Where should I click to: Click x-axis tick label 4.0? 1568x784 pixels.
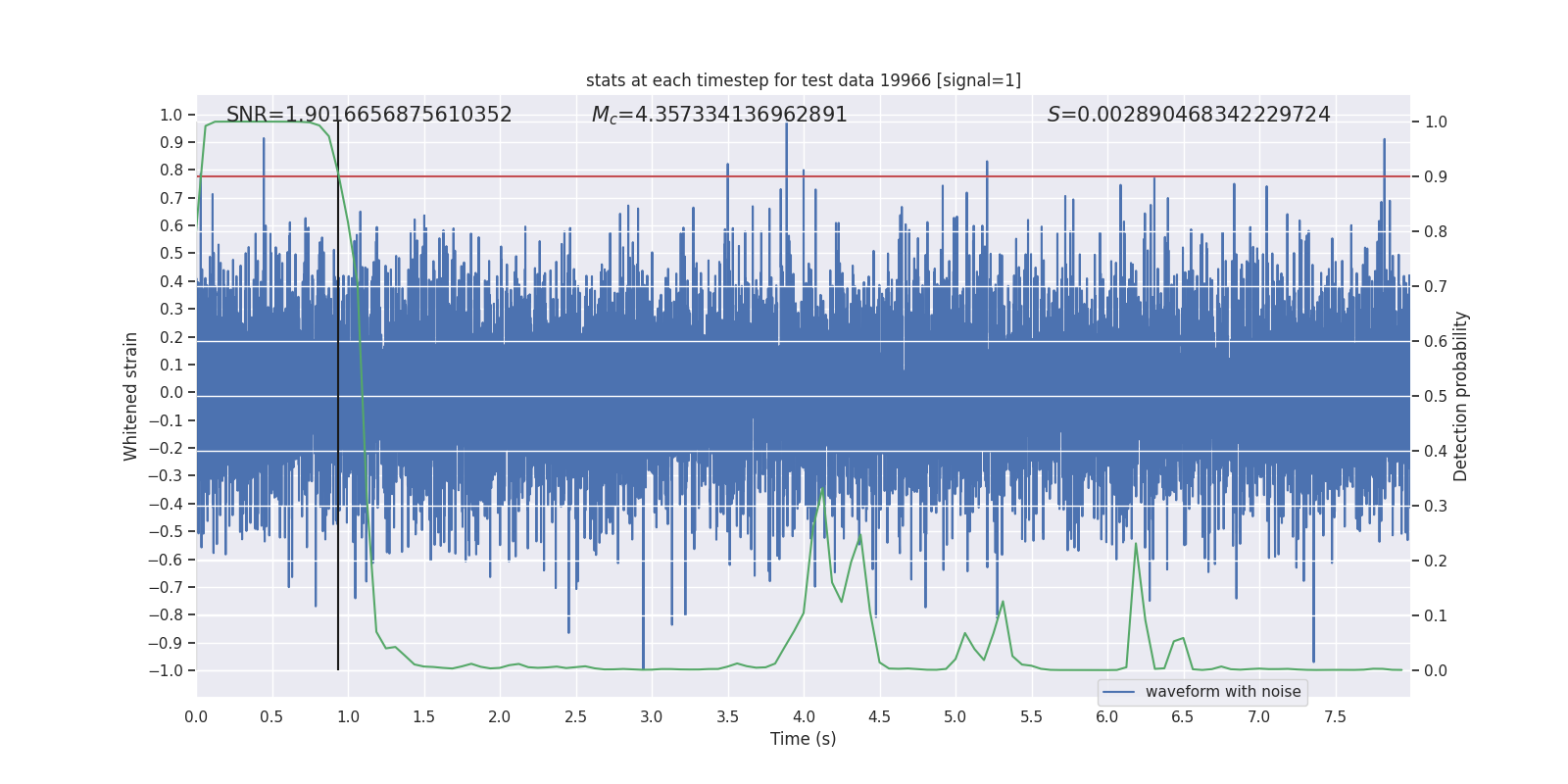click(x=804, y=716)
